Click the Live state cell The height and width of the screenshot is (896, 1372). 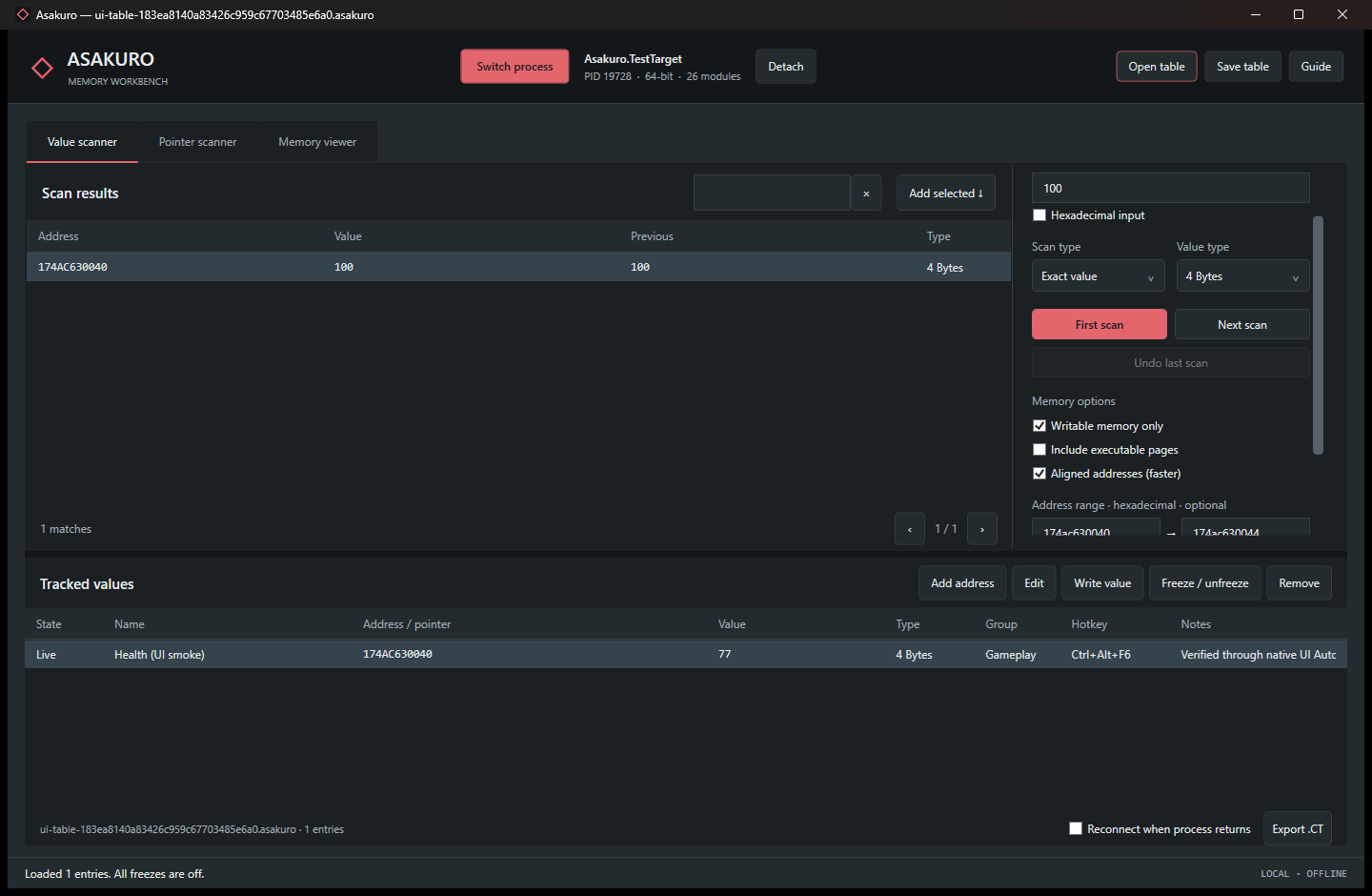pyautogui.click(x=46, y=655)
